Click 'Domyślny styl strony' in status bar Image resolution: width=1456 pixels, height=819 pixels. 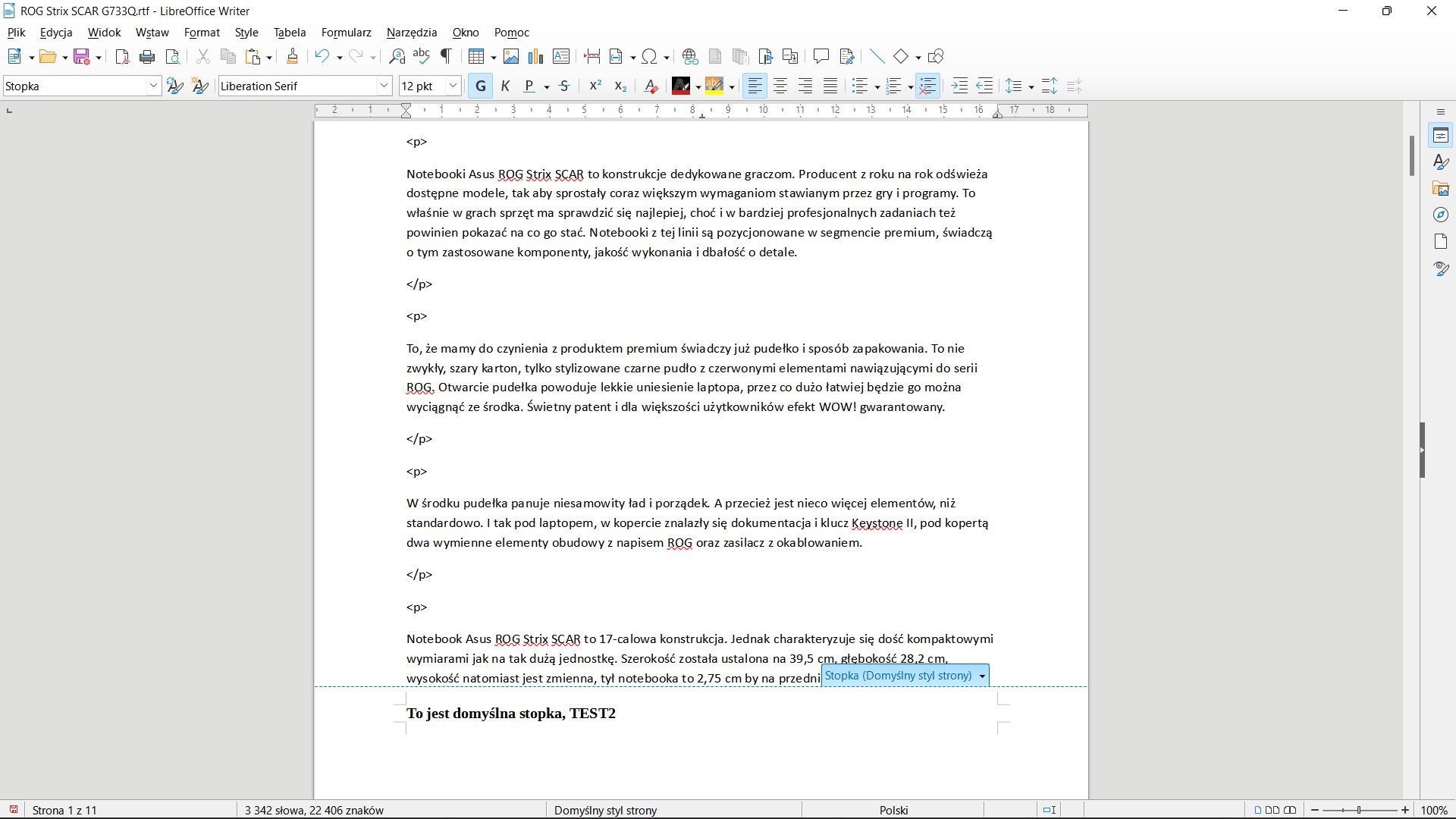(605, 810)
